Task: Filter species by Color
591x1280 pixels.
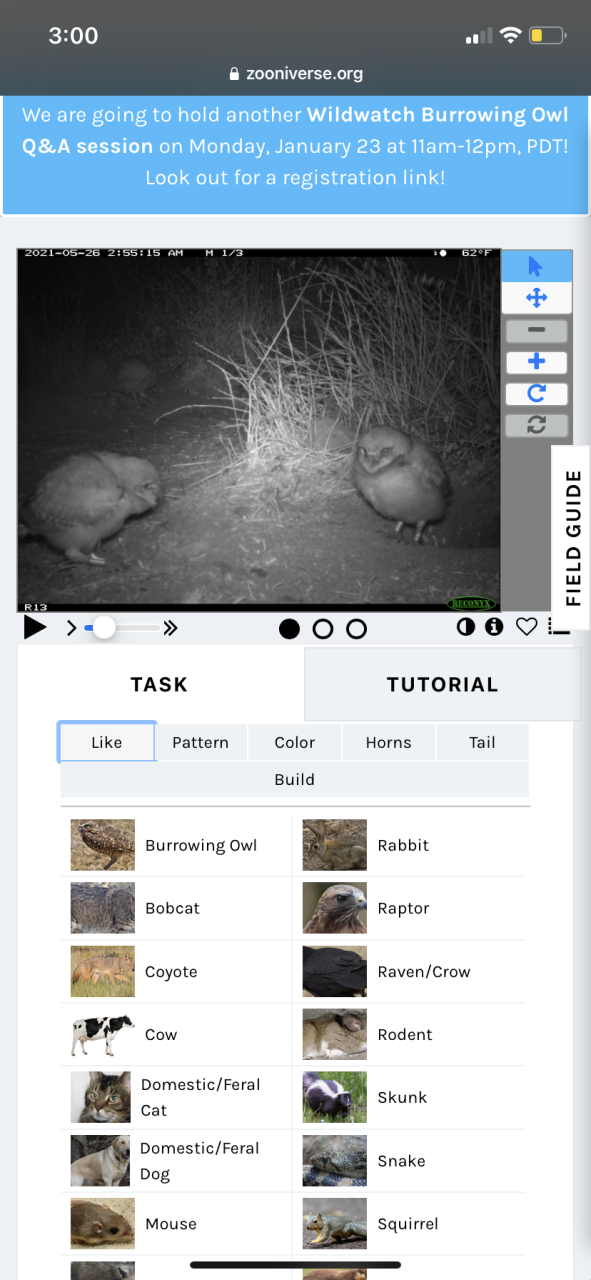Action: point(294,742)
